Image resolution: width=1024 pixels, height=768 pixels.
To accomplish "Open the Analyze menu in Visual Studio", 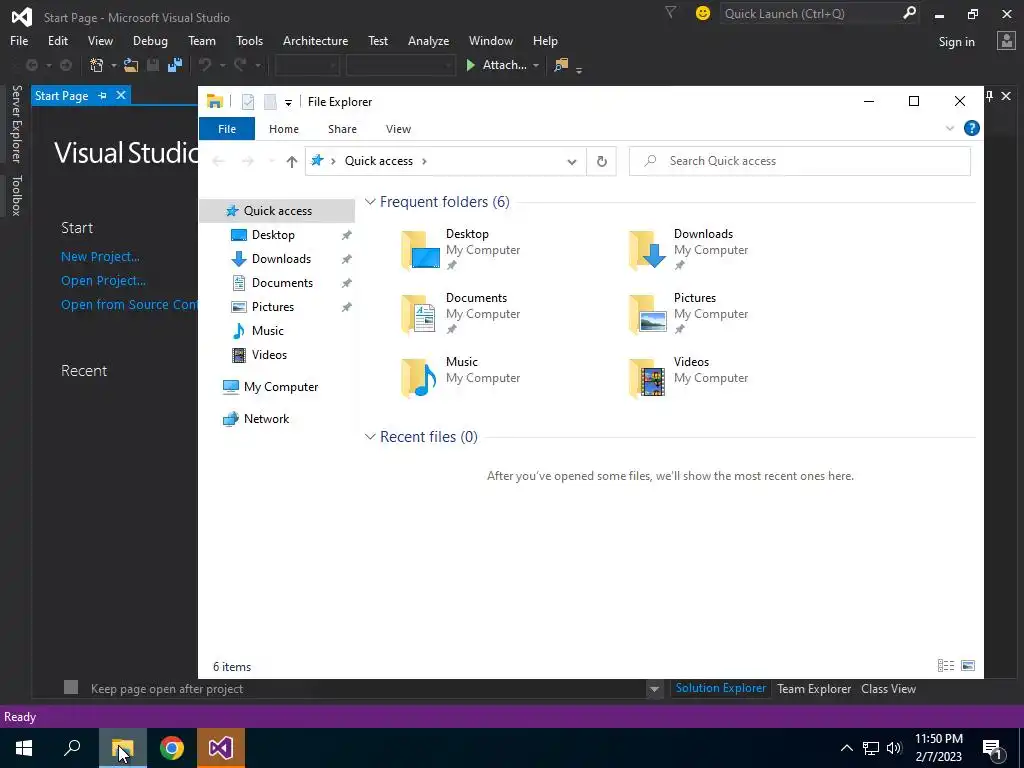I will 428,40.
